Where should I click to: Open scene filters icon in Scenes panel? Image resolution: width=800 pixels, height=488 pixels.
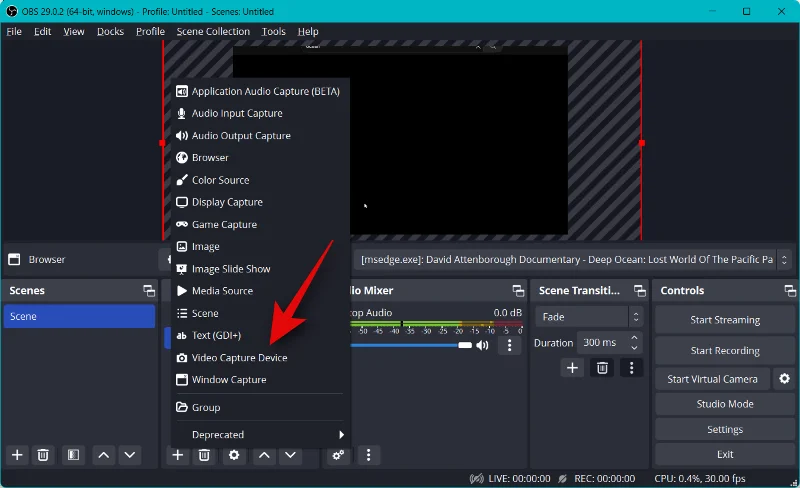point(73,455)
